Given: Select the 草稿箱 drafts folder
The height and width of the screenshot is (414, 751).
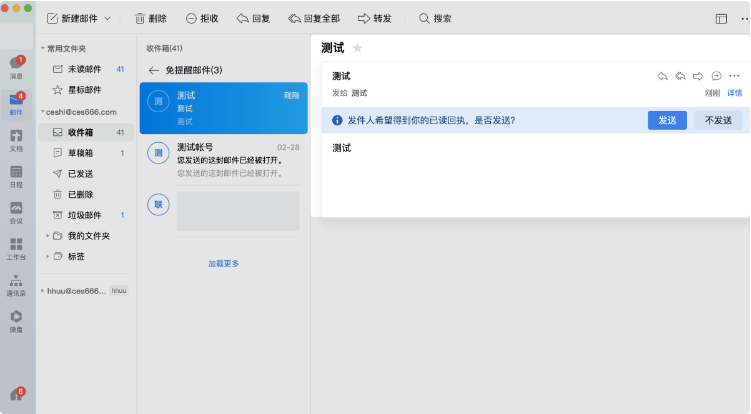Looking at the screenshot, I should [81, 153].
